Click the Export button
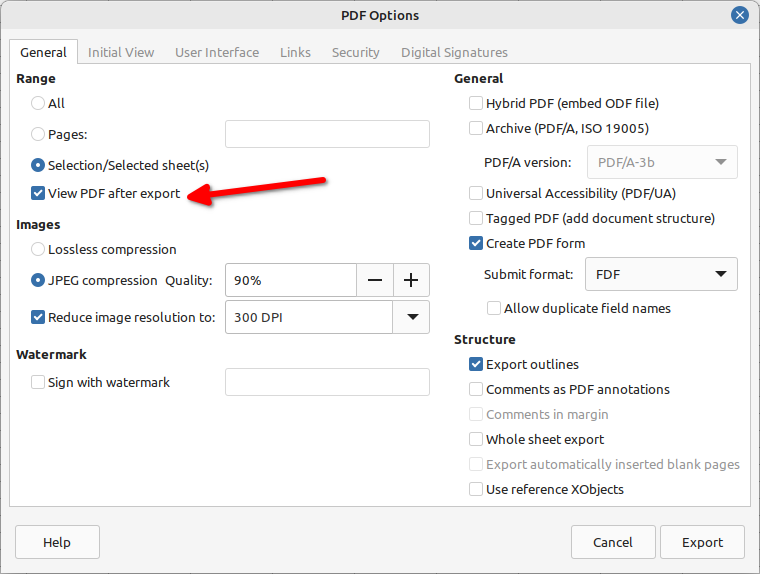Screen dimensions: 760x574 click(x=702, y=542)
